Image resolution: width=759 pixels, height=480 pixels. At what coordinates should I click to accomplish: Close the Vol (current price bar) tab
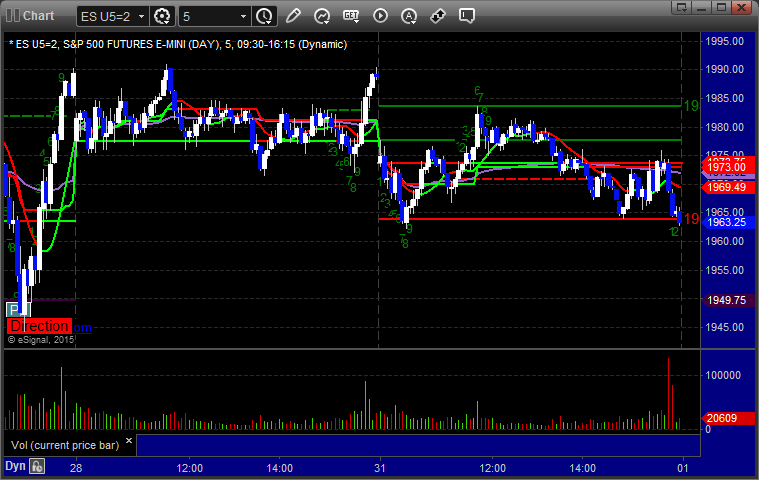point(127,442)
